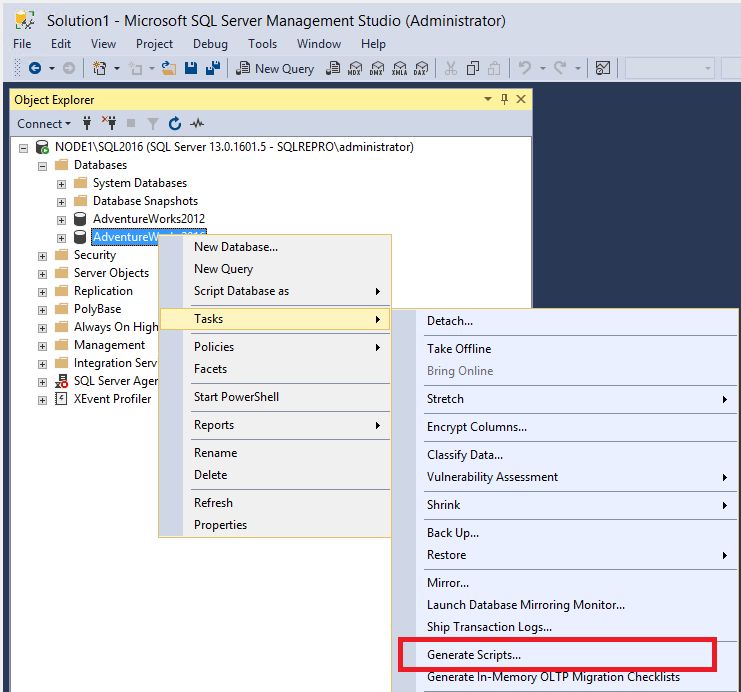Click the XMLA query icon
Image resolution: width=741 pixels, height=692 pixels.
(399, 69)
